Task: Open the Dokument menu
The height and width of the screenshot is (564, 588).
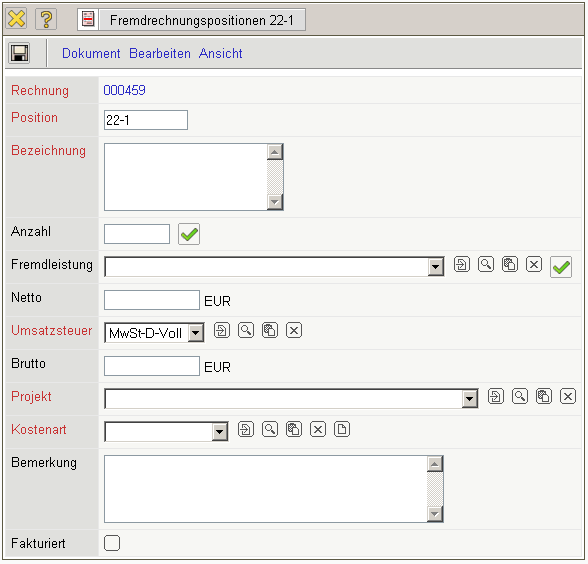Action: pyautogui.click(x=91, y=53)
